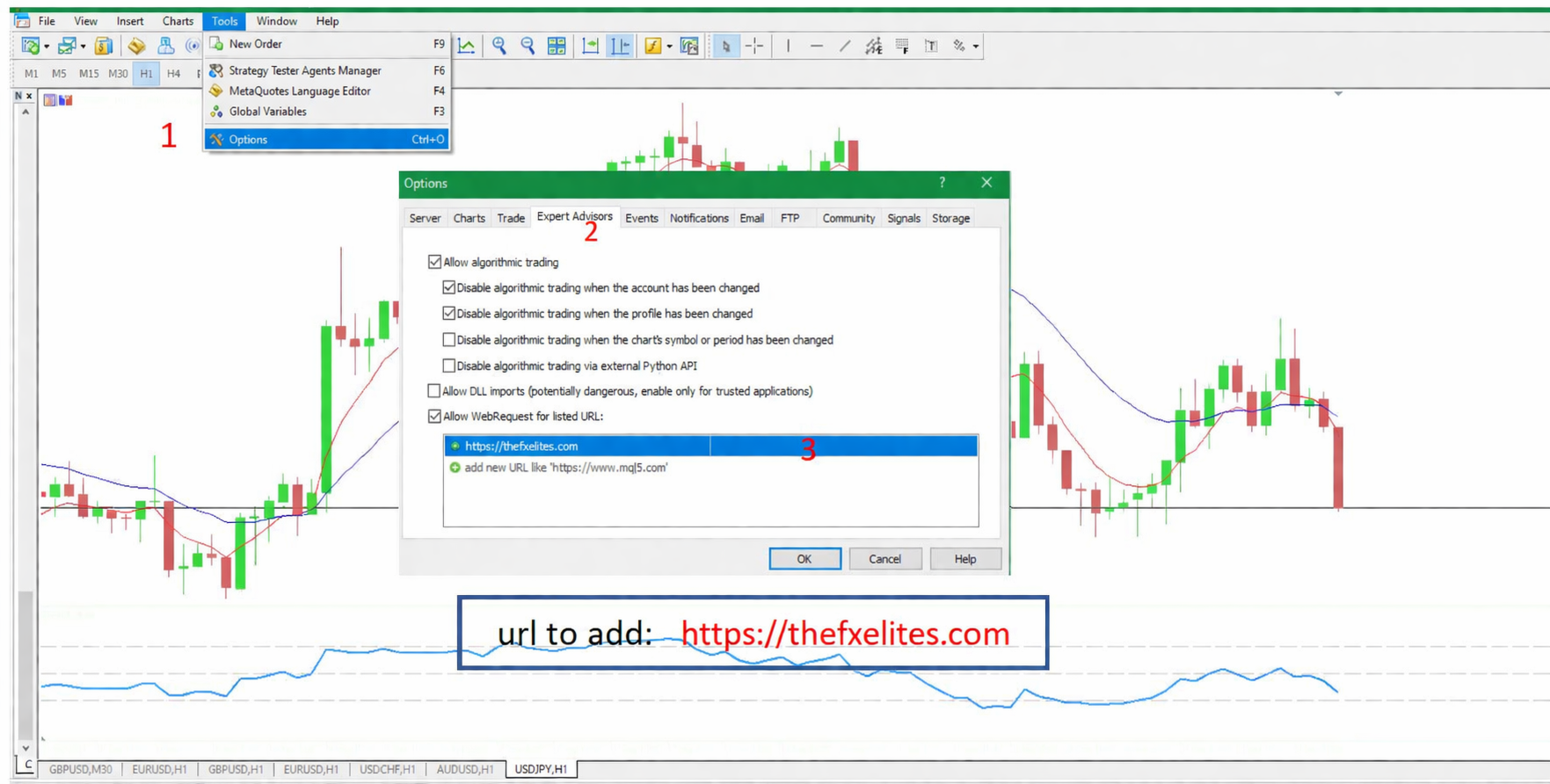Select the vertical line drawing tool
This screenshot has width=1550, height=784.
pos(788,46)
